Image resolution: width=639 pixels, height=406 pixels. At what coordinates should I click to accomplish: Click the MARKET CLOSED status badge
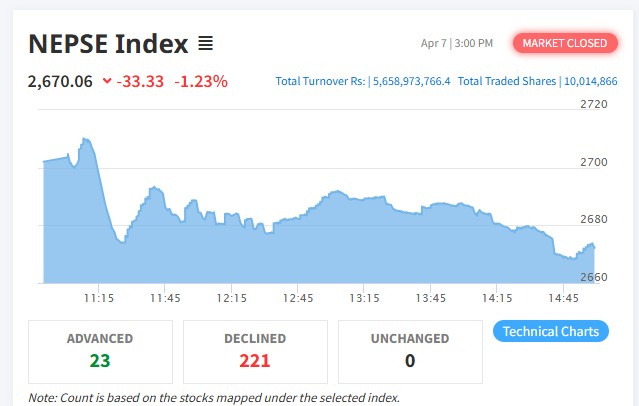(x=565, y=43)
